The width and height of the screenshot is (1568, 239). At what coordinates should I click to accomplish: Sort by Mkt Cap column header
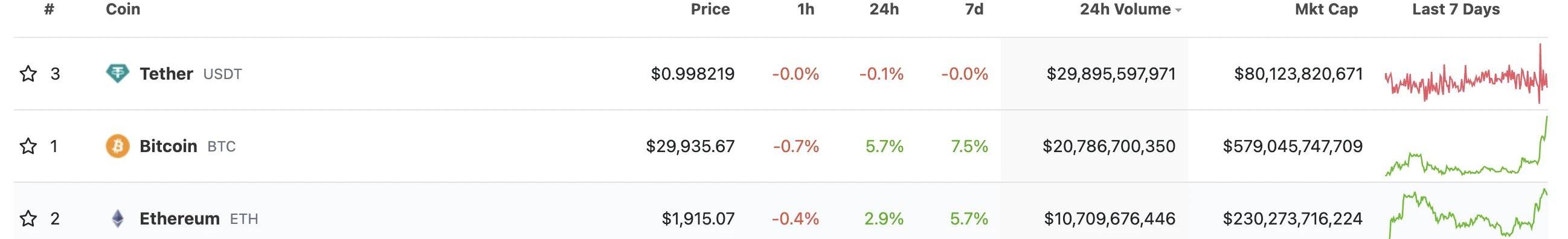pyautogui.click(x=1326, y=9)
